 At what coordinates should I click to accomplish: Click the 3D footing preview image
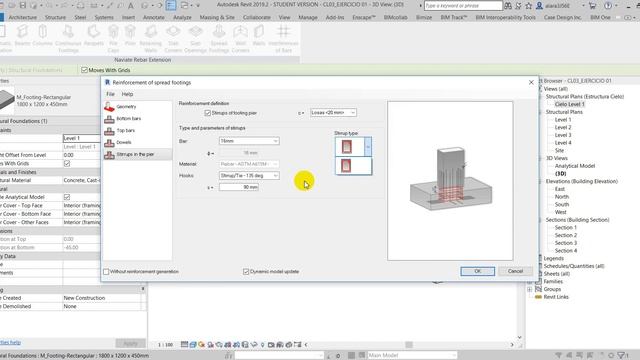coord(450,181)
